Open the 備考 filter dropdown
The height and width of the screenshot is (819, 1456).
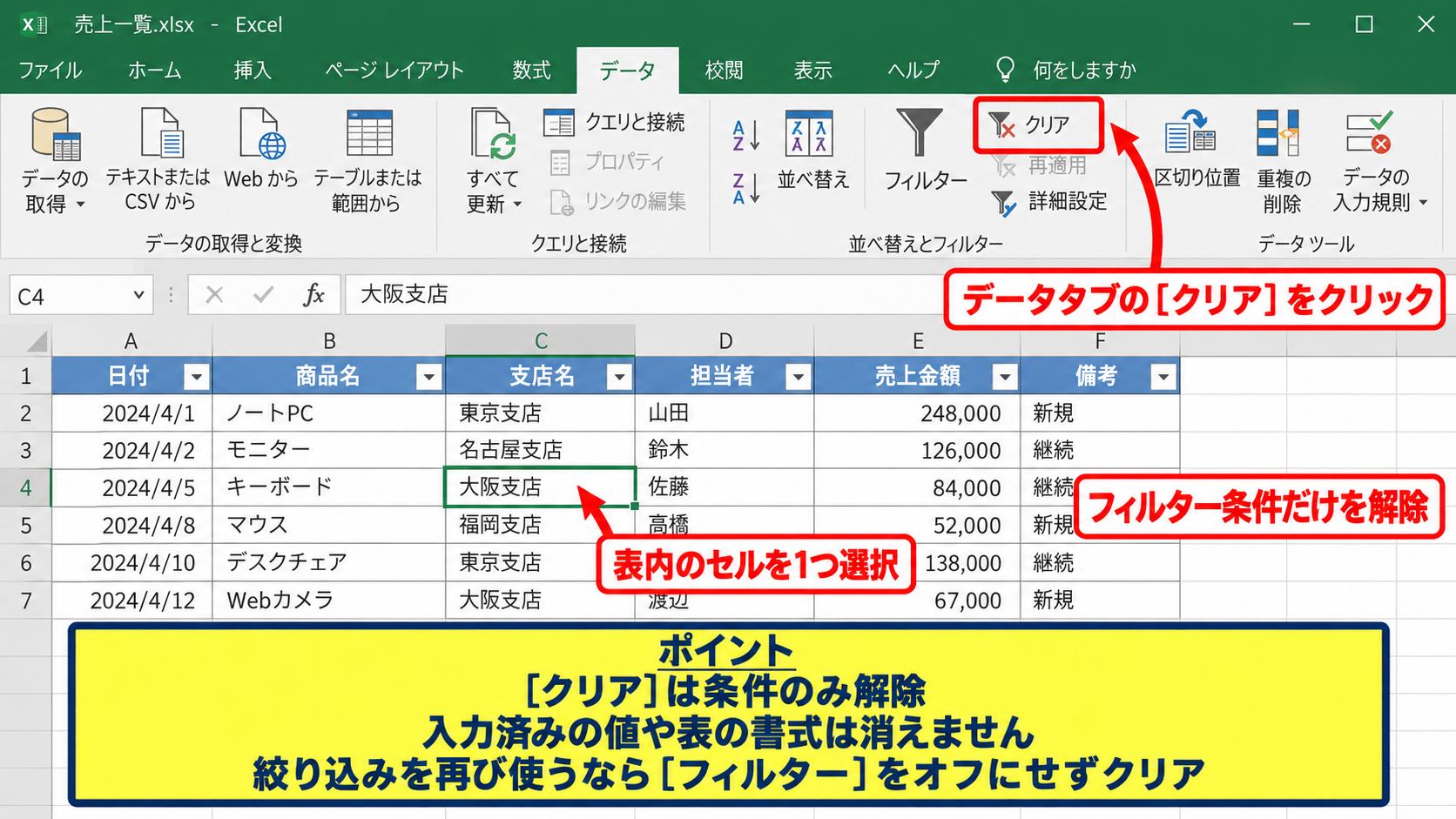(1163, 377)
